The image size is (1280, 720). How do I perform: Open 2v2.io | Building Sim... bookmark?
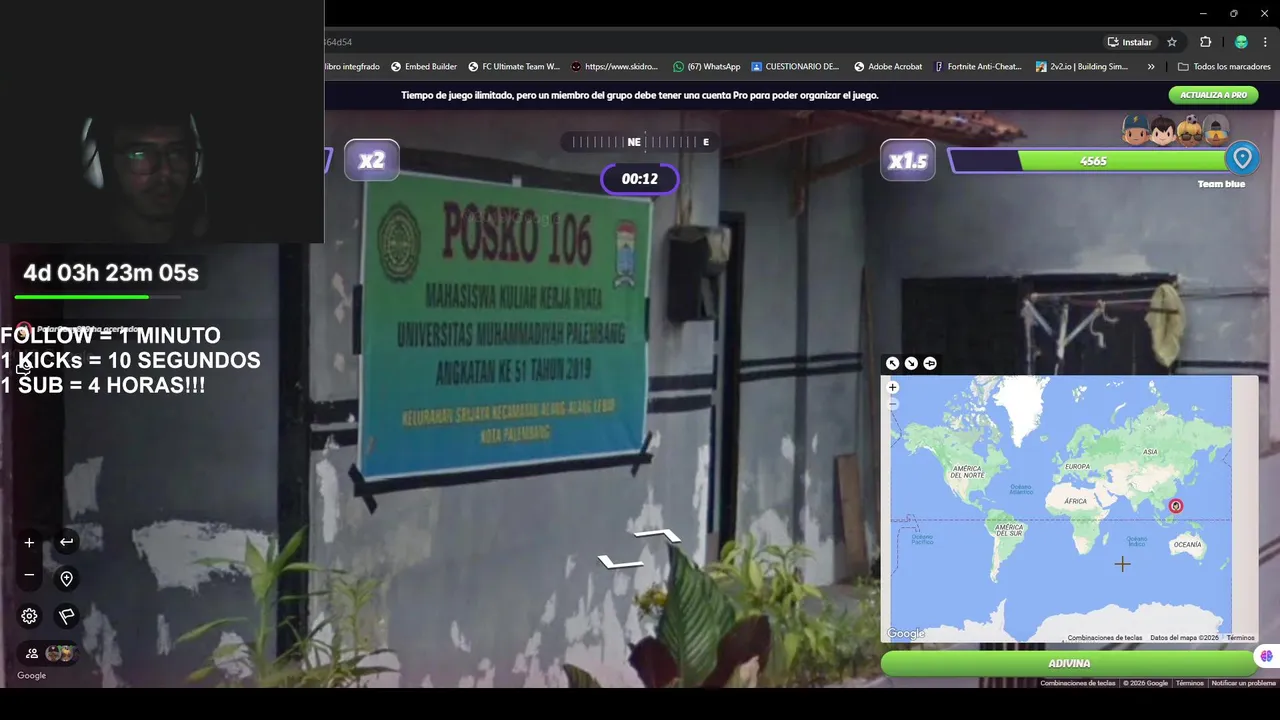tap(1082, 67)
